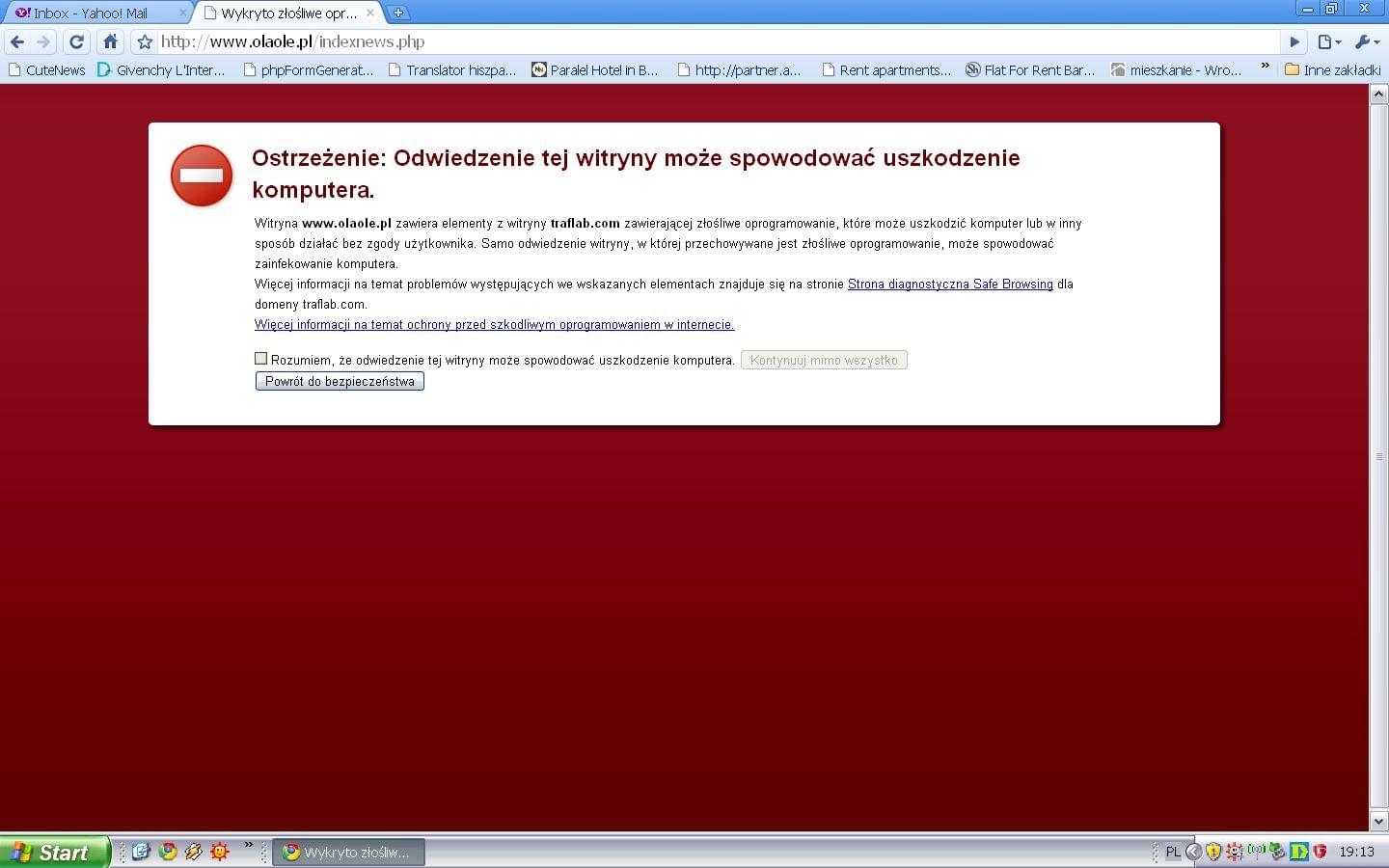Open the Givenchy L'Inter... bookmark
Screen dimensions: 1389x868
click(x=162, y=70)
